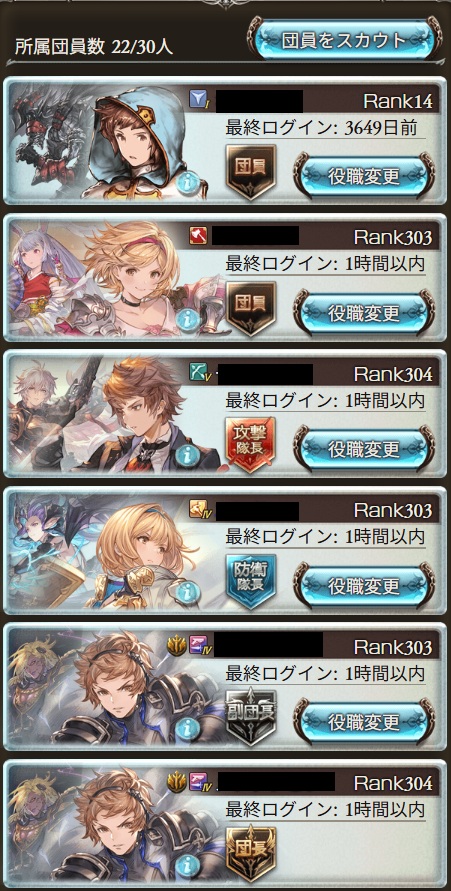
Task: Click the axe class icon on second card
Action: click(198, 236)
